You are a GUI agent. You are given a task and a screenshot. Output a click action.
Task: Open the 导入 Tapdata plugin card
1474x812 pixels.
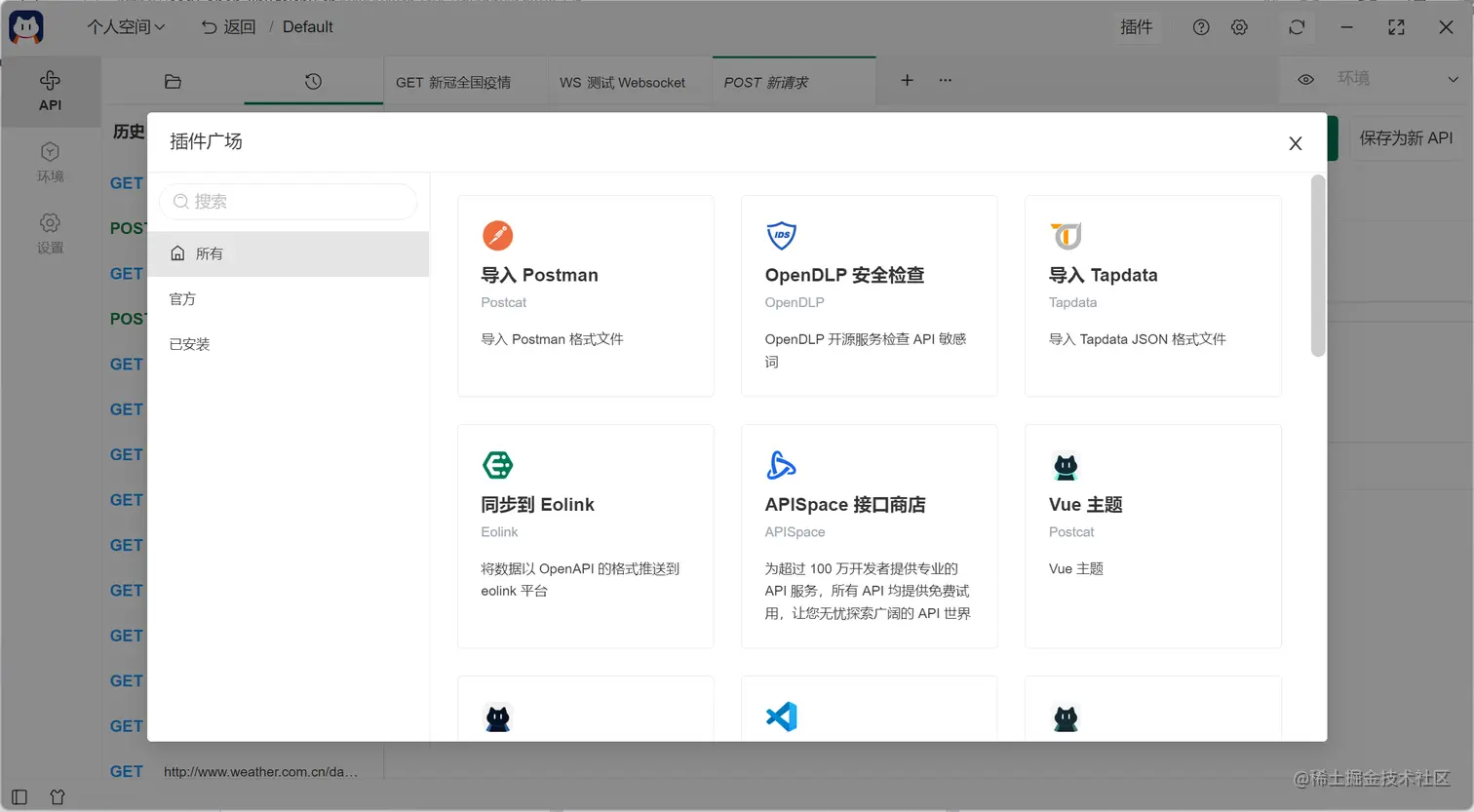coord(1152,295)
